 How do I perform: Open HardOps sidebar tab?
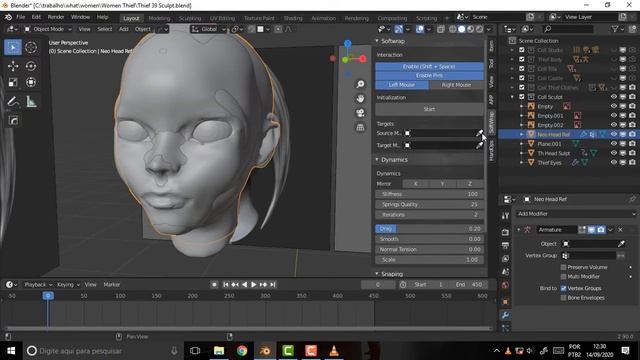(491, 151)
